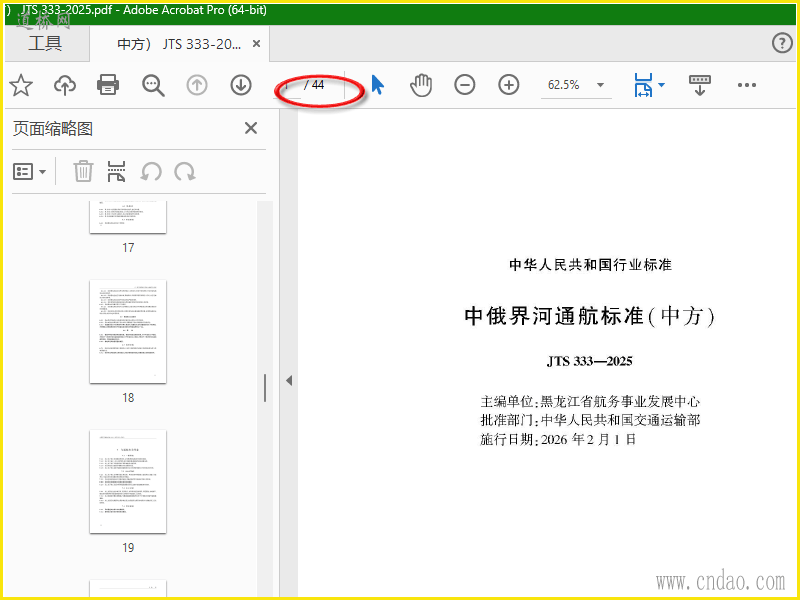This screenshot has width=800, height=600.
Task: Go to next page with down arrow
Action: pyautogui.click(x=241, y=85)
